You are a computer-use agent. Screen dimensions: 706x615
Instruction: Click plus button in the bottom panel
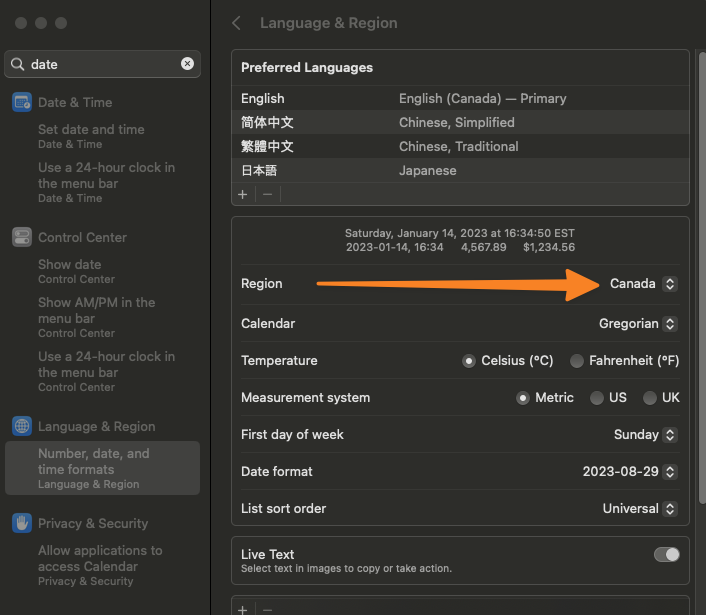coord(243,610)
